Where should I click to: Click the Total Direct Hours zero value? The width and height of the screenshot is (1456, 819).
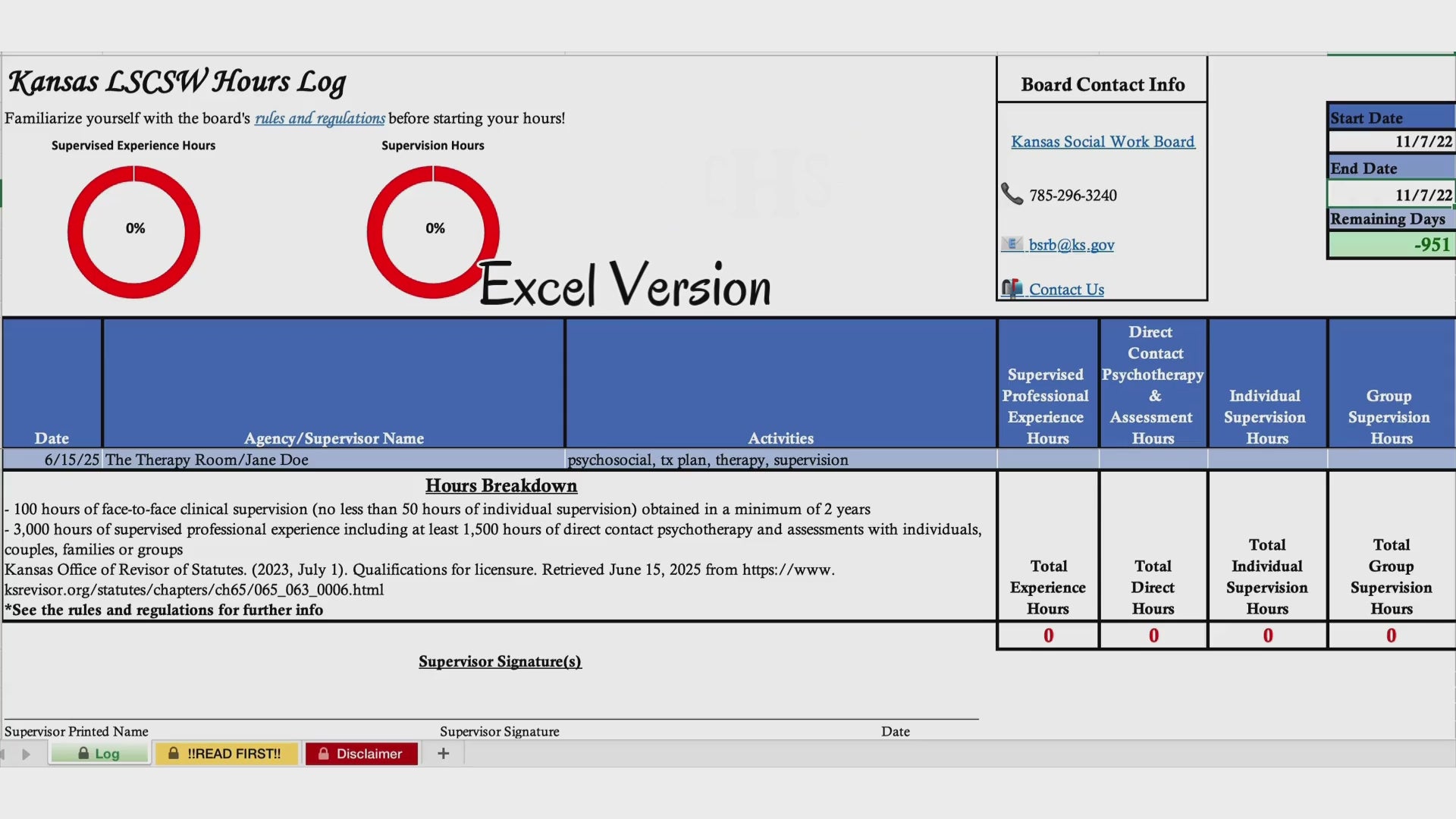[1153, 635]
